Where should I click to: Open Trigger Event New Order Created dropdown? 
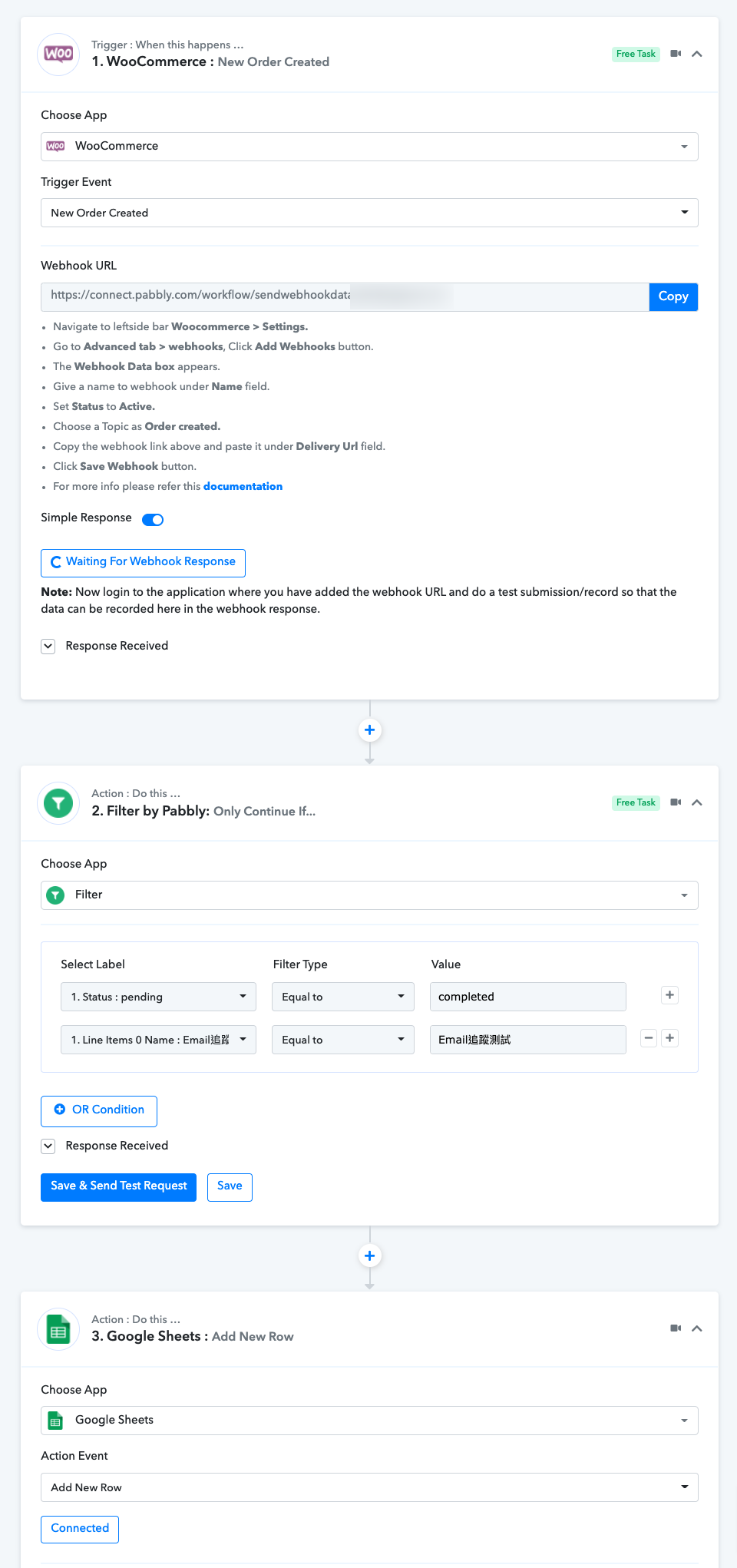point(369,213)
